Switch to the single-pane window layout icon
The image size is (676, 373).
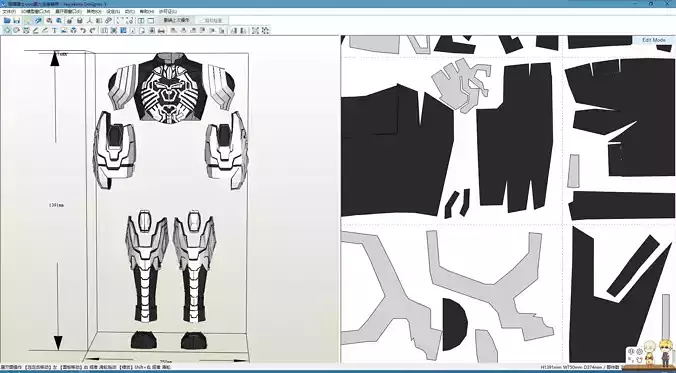pos(150,20)
